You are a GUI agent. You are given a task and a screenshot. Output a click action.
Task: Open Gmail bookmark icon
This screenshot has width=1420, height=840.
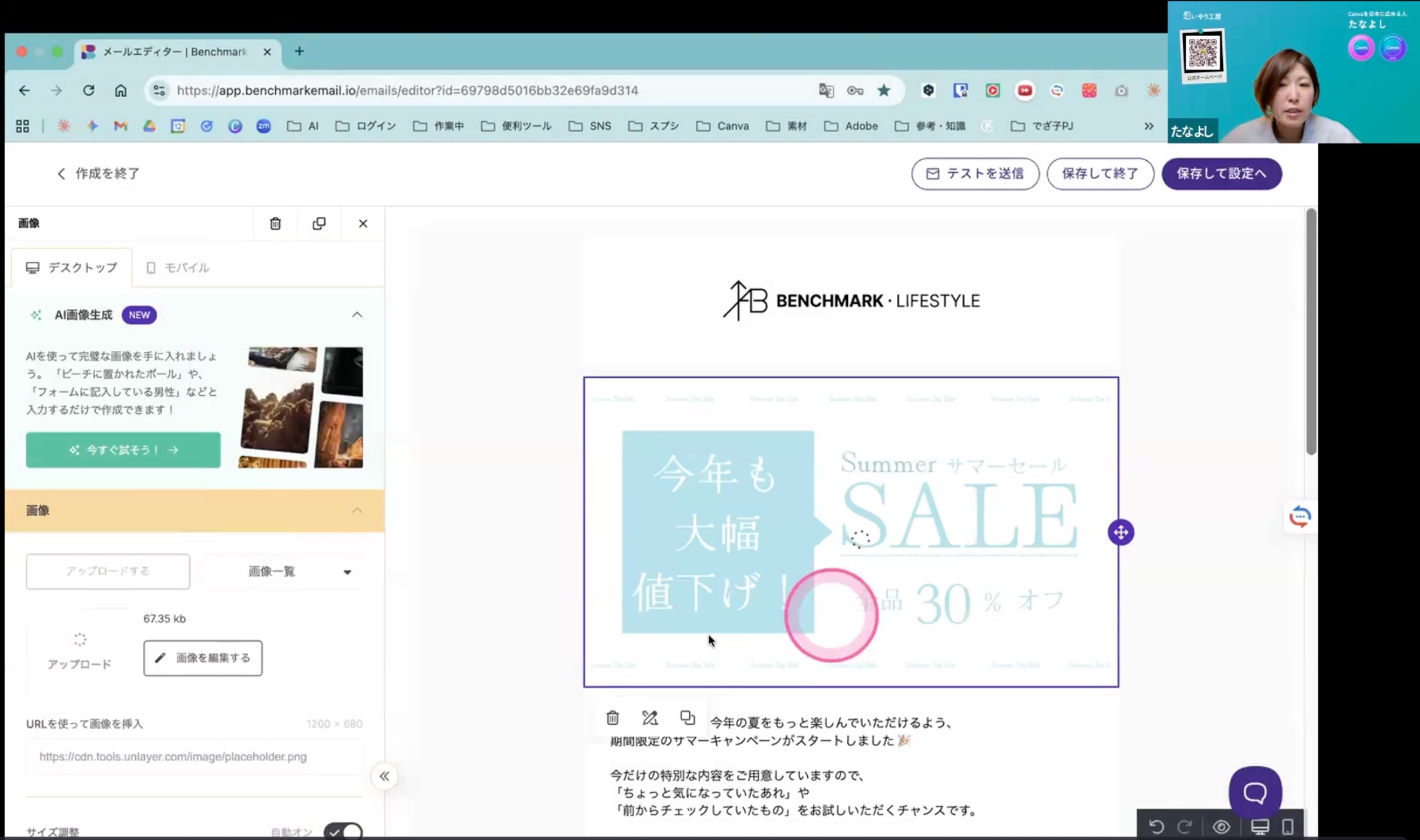pos(121,126)
